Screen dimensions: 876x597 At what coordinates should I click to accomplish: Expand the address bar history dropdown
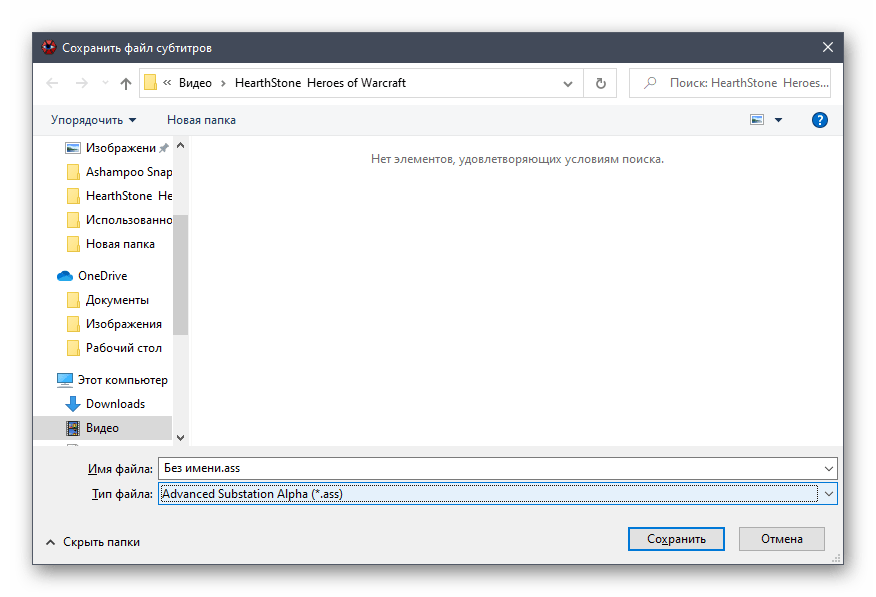[x=568, y=83]
